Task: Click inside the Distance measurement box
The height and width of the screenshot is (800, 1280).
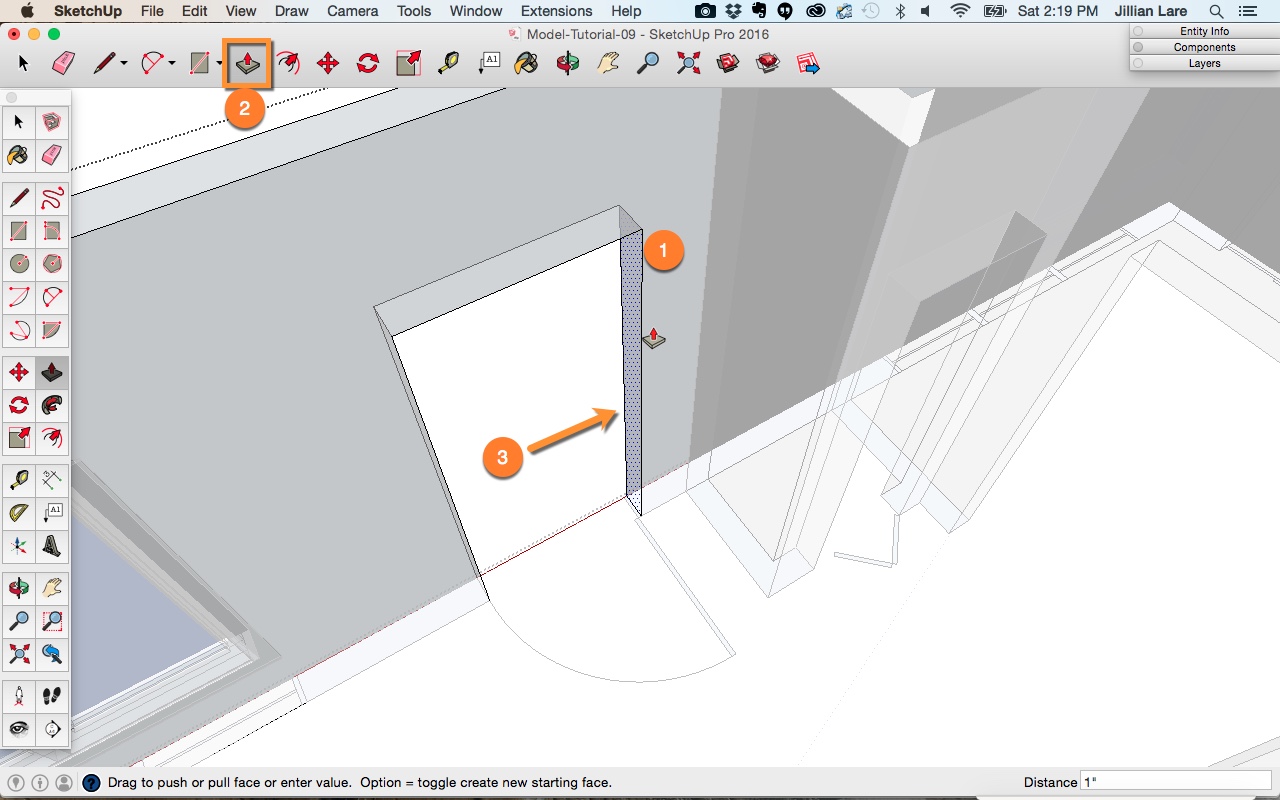Action: click(1175, 781)
